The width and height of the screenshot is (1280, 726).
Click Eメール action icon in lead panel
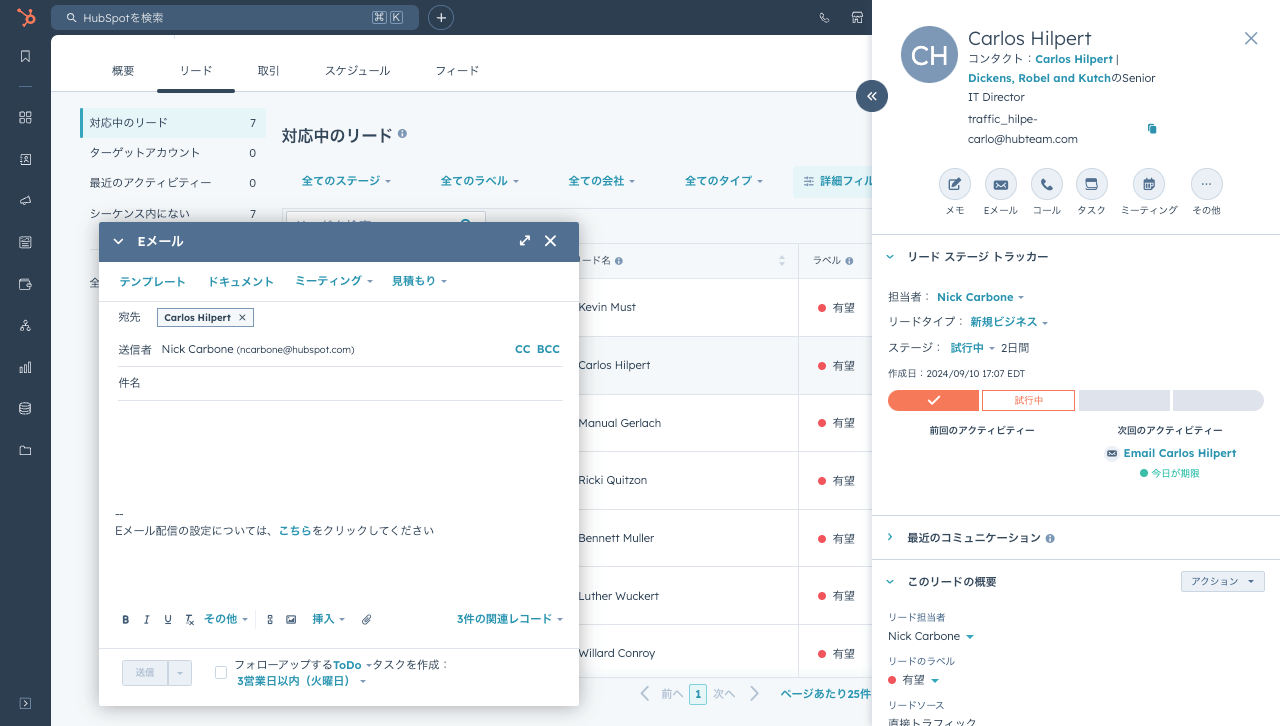(x=1001, y=184)
